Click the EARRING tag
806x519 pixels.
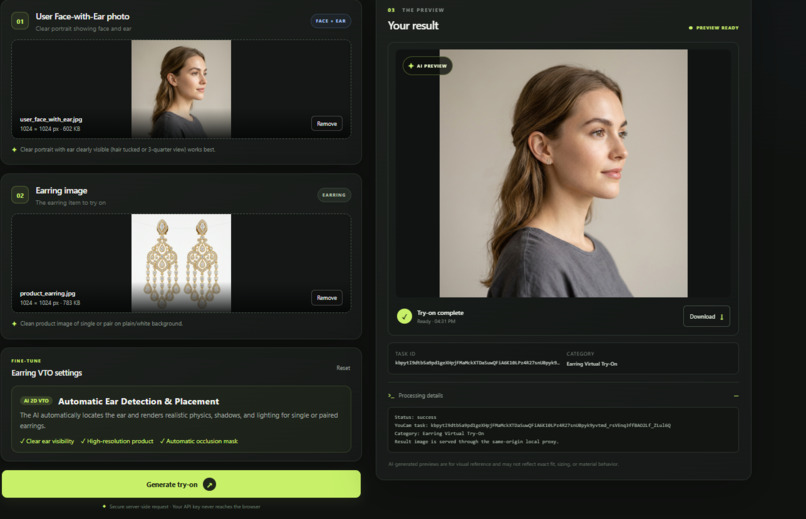pyautogui.click(x=334, y=195)
